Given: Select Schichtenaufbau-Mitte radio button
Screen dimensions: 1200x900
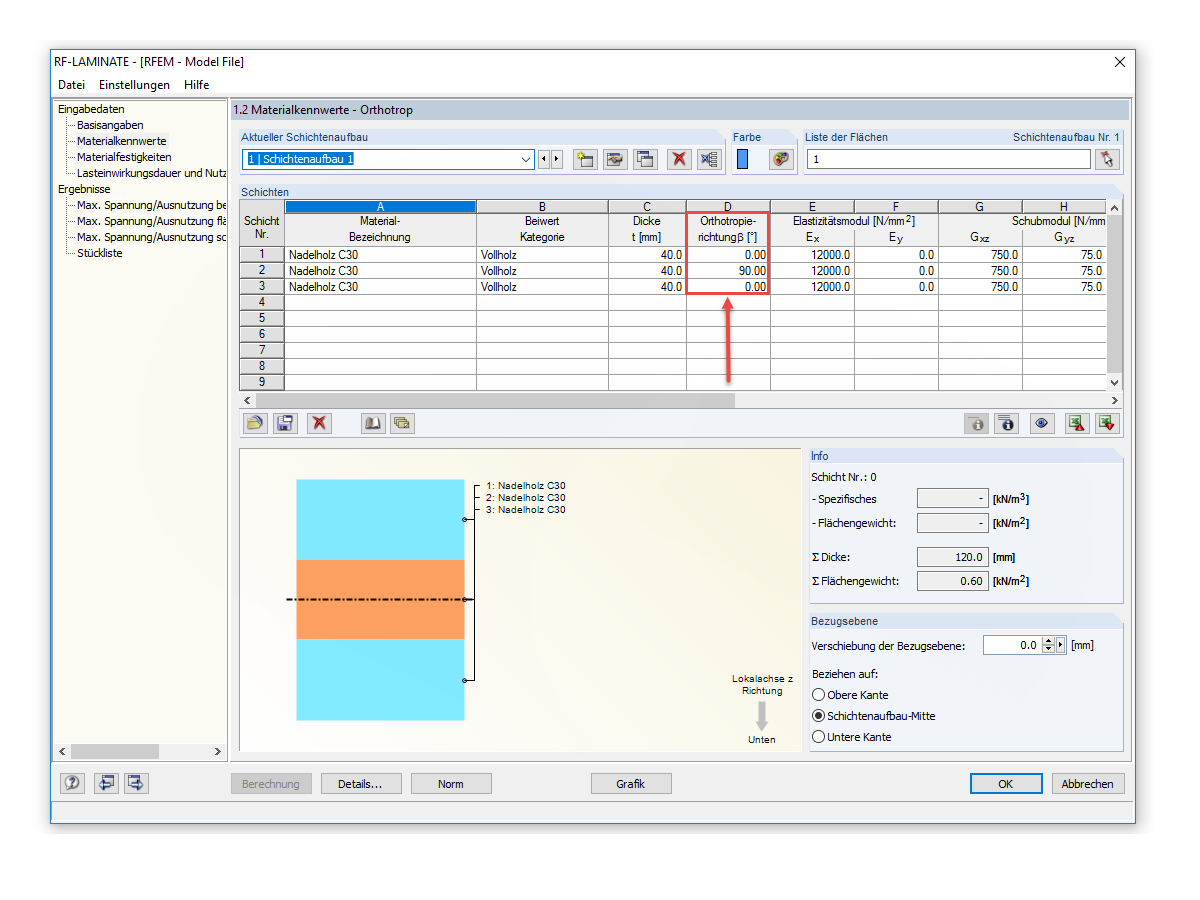Looking at the screenshot, I should click(819, 716).
